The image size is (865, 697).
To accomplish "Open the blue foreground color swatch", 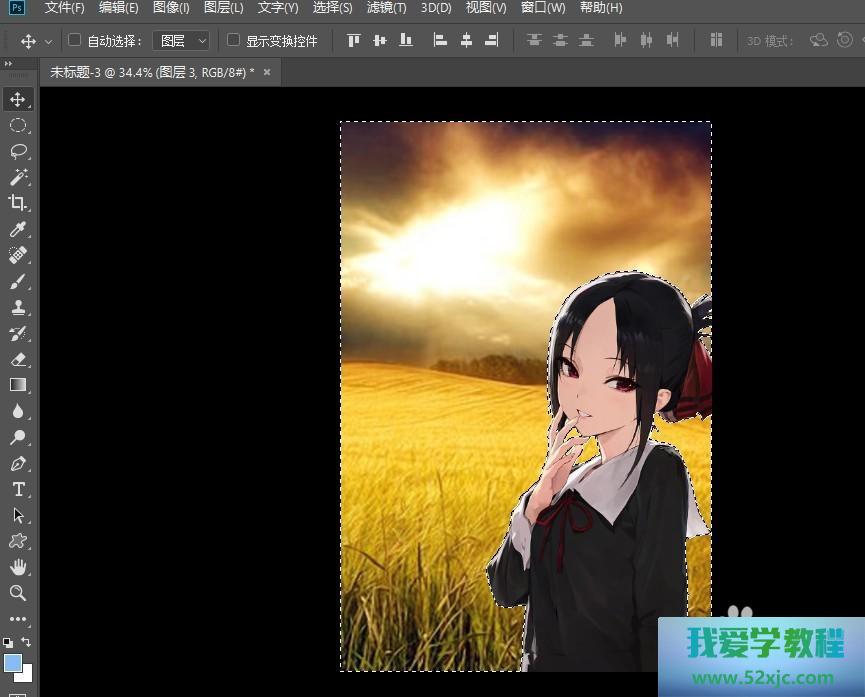I will click(13, 662).
